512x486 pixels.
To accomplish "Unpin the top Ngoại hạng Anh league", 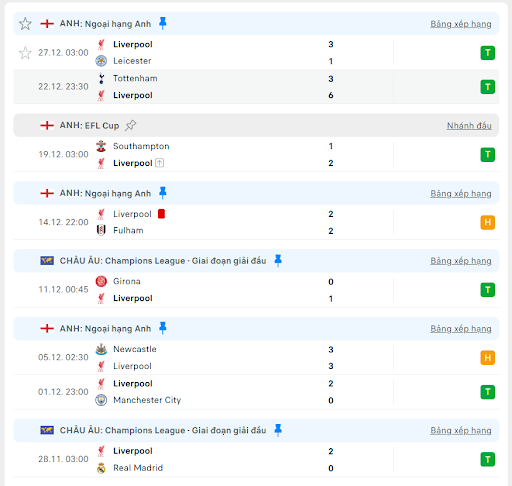I will (163, 23).
